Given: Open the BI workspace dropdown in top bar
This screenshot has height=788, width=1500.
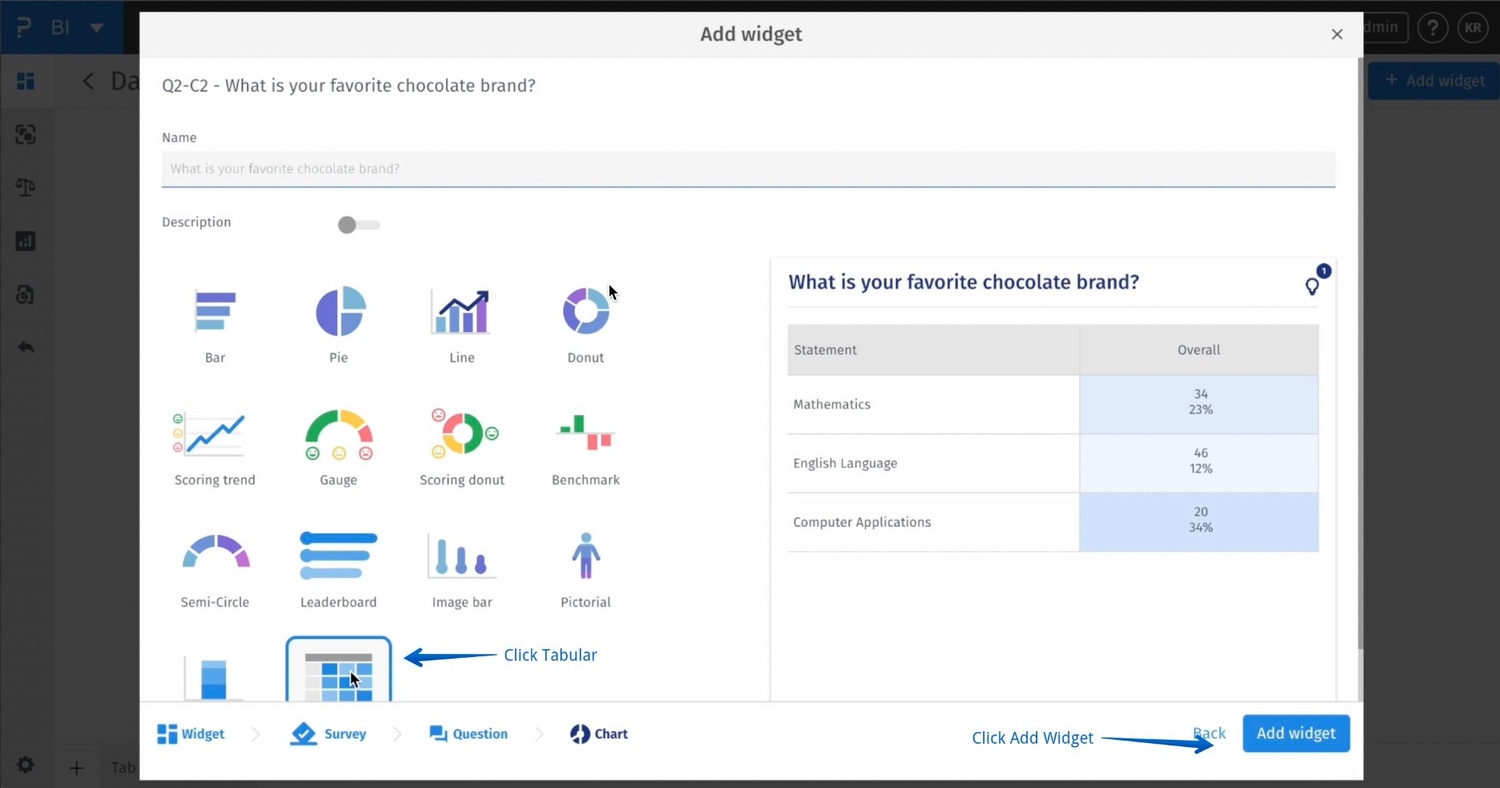Looking at the screenshot, I should [x=94, y=27].
